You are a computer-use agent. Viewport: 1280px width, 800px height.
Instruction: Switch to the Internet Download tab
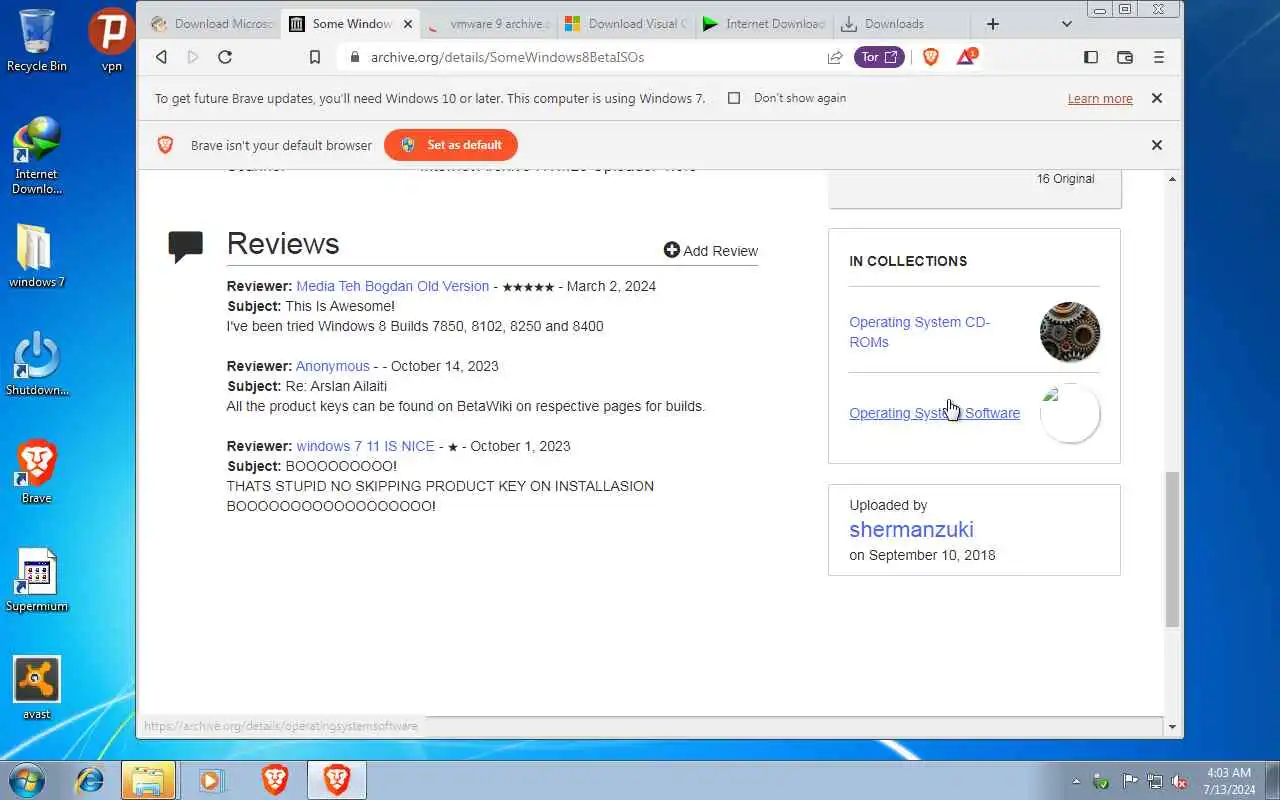pos(764,24)
